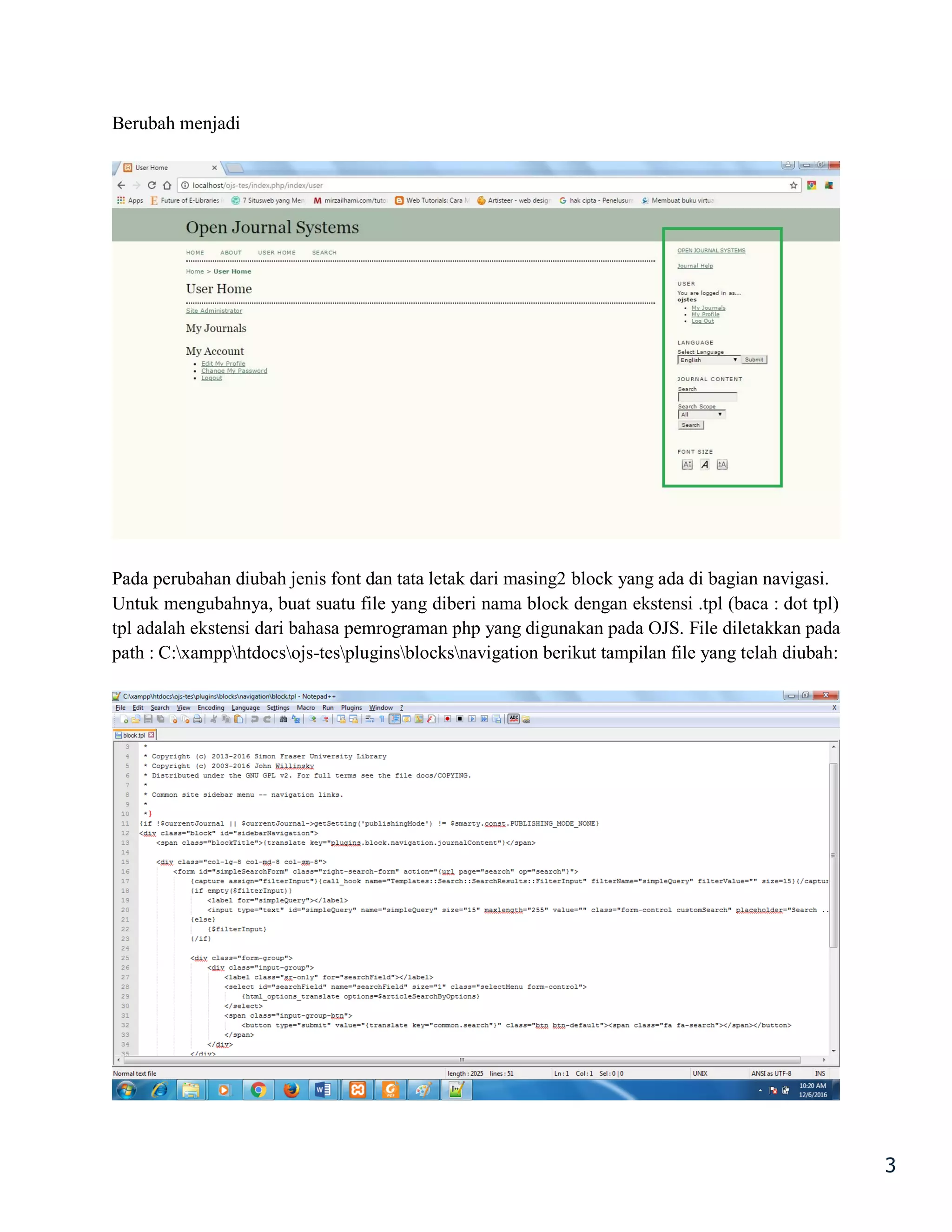Click the Cut scissors icon in Notepad++

click(x=213, y=719)
